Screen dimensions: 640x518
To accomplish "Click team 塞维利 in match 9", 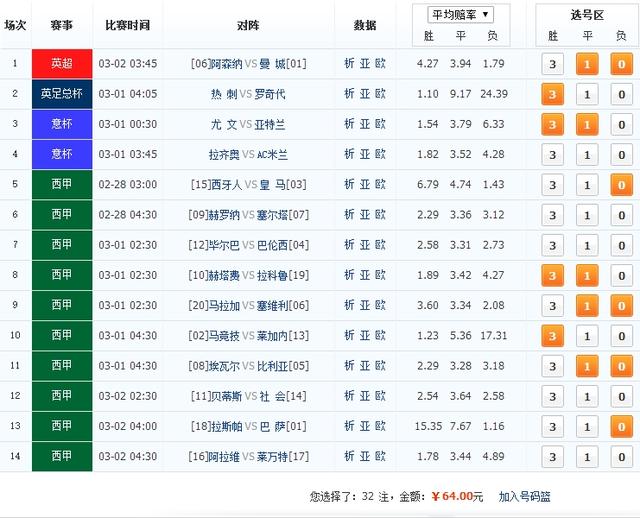I will 272,306.
